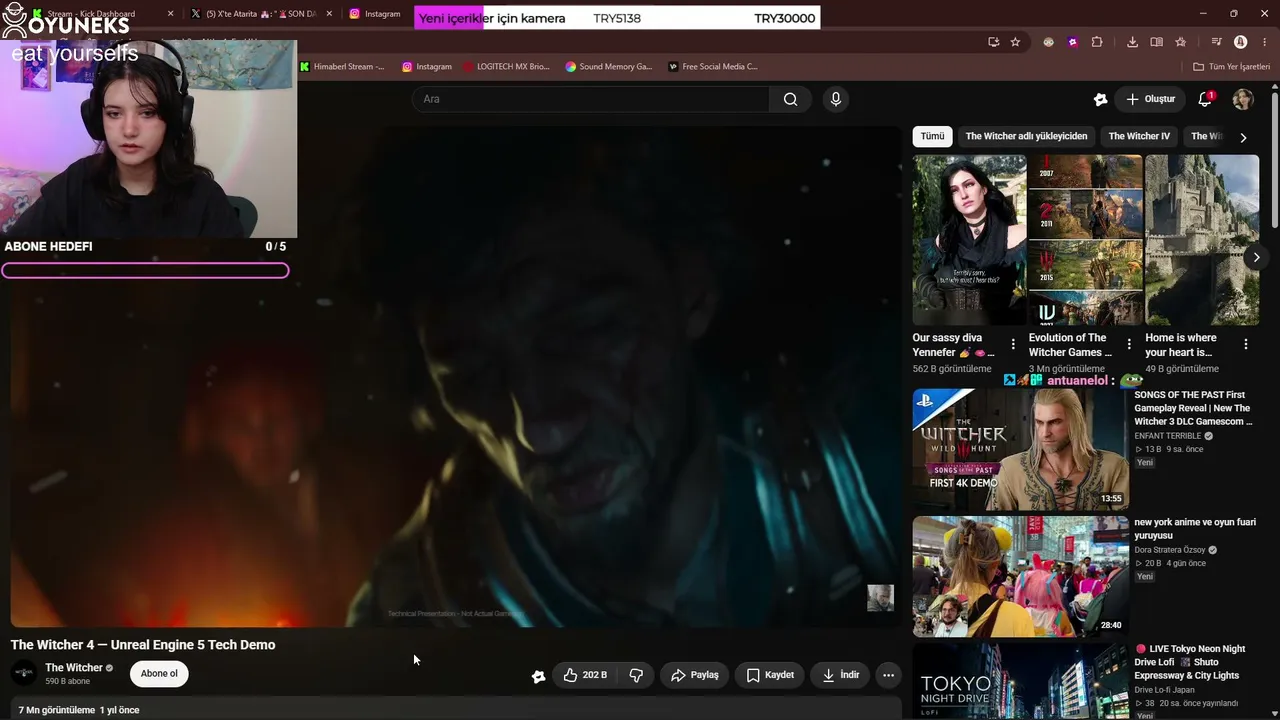Image resolution: width=1280 pixels, height=720 pixels.
Task: Click the sparkle icon beside Oluştur
Action: pos(1100,99)
